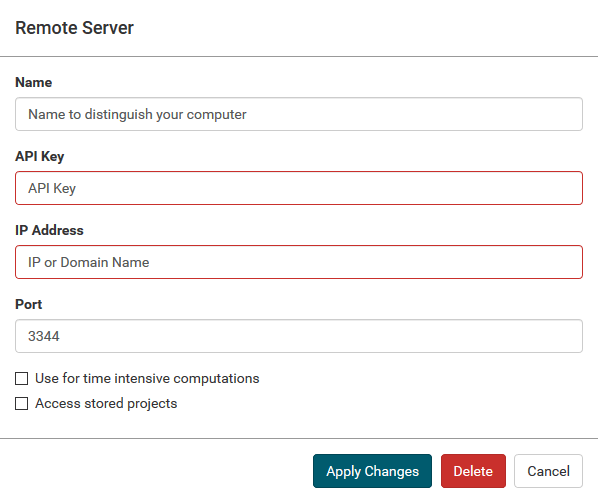Click the Name input field
The width and height of the screenshot is (598, 503).
pyautogui.click(x=299, y=114)
